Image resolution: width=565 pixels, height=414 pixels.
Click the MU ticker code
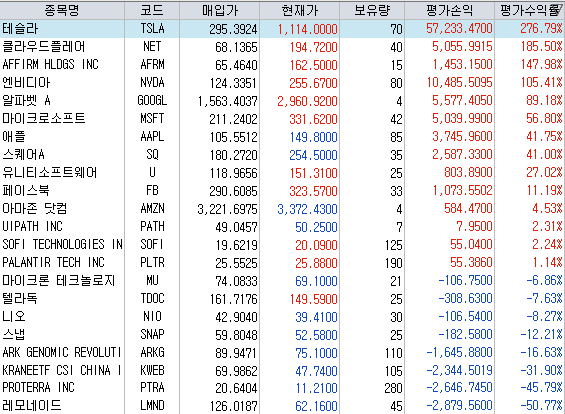click(152, 281)
